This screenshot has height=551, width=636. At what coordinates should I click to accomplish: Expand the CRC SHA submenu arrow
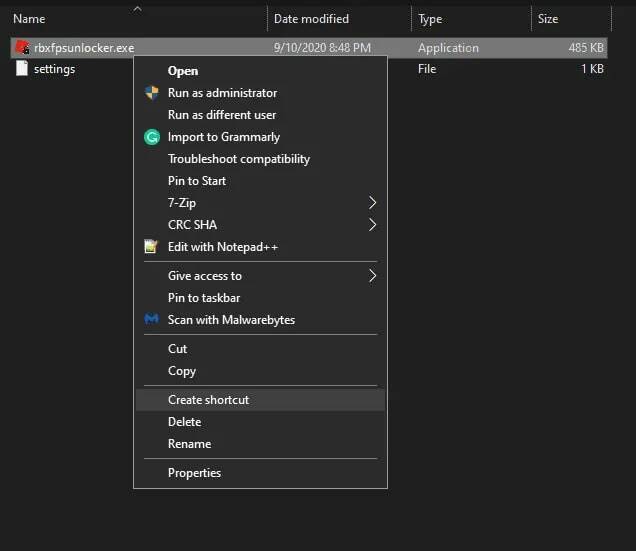(x=372, y=225)
